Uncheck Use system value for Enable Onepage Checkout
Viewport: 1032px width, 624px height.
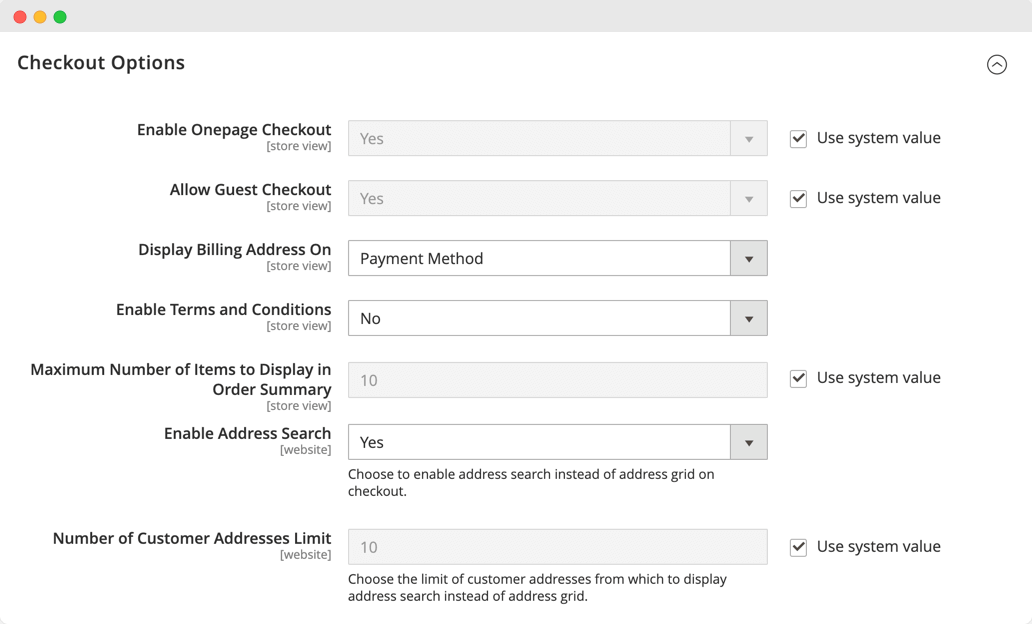[x=798, y=139]
